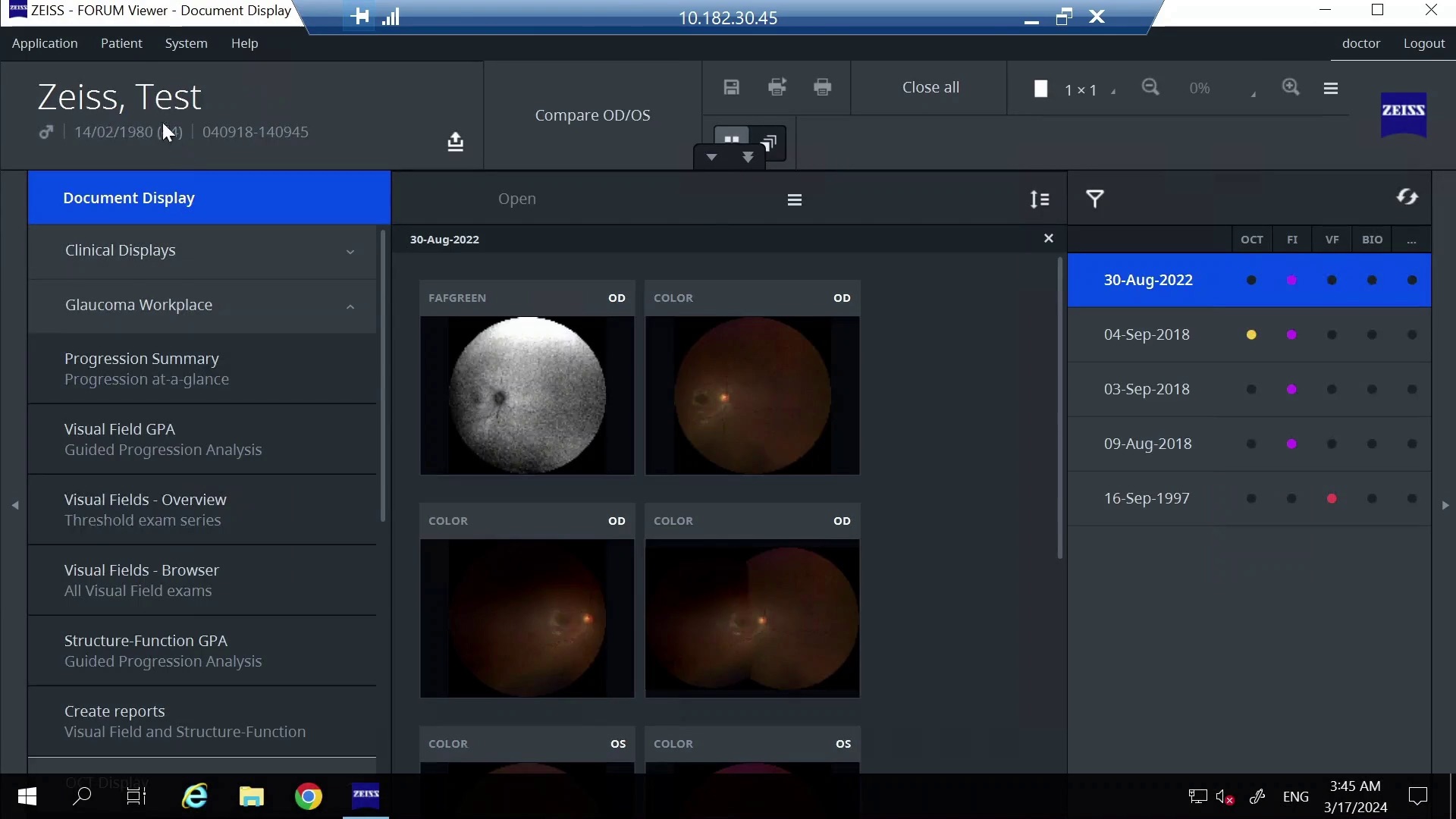1456x819 pixels.
Task: Collapse the Glaucoma Workplace section
Action: tap(350, 306)
